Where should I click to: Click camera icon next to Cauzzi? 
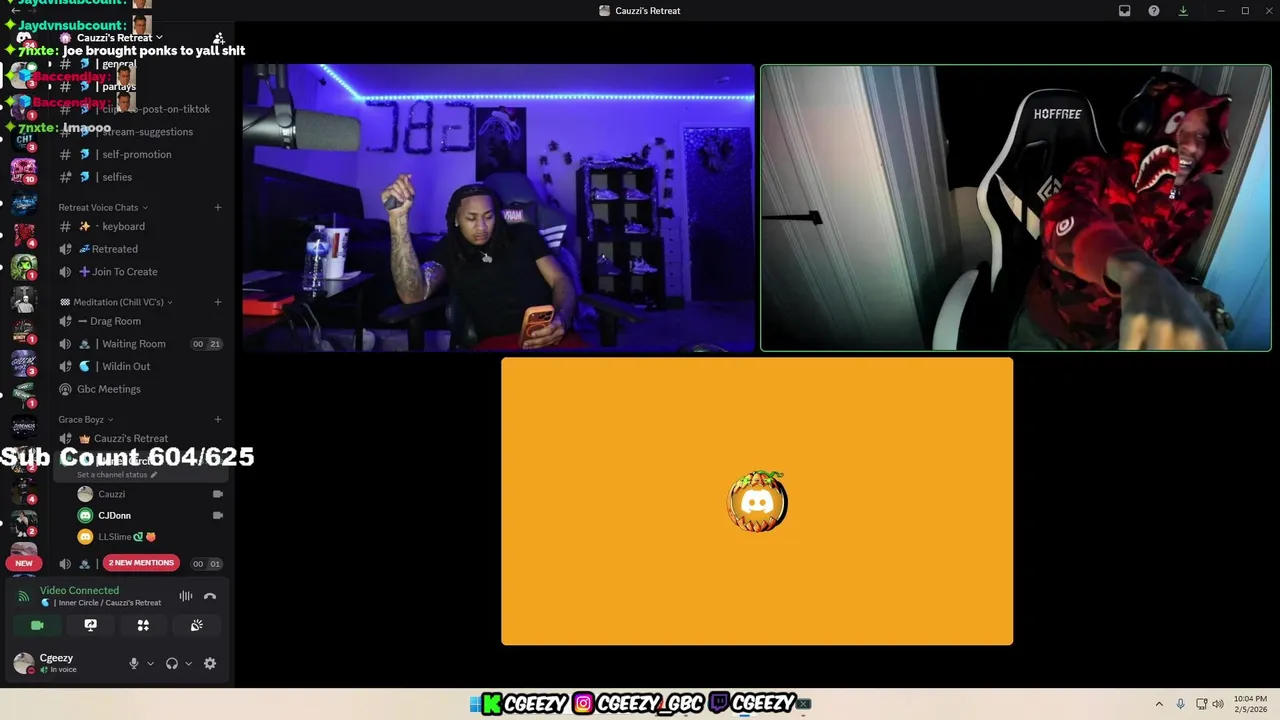tap(217, 494)
